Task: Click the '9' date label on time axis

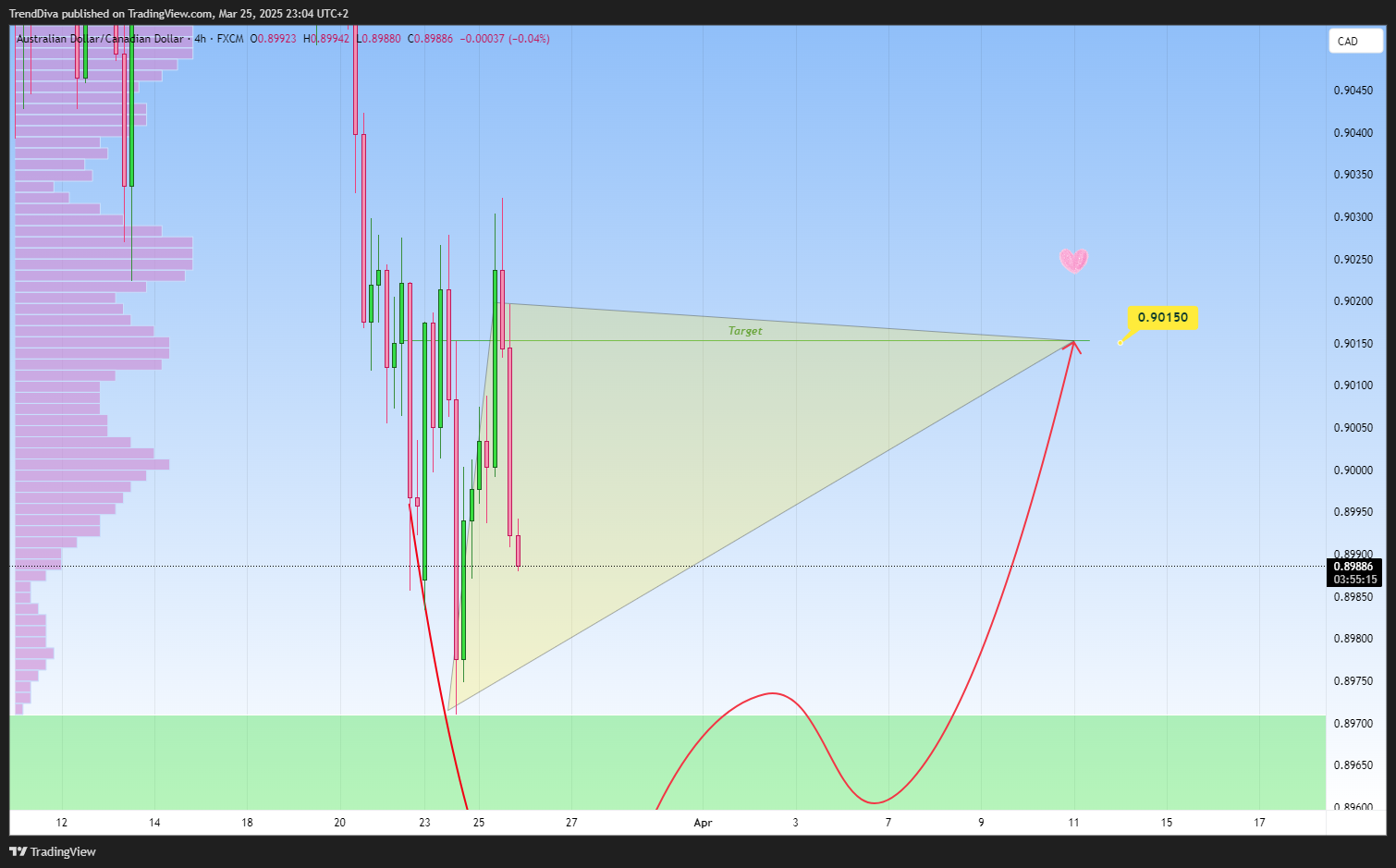Action: (x=981, y=823)
